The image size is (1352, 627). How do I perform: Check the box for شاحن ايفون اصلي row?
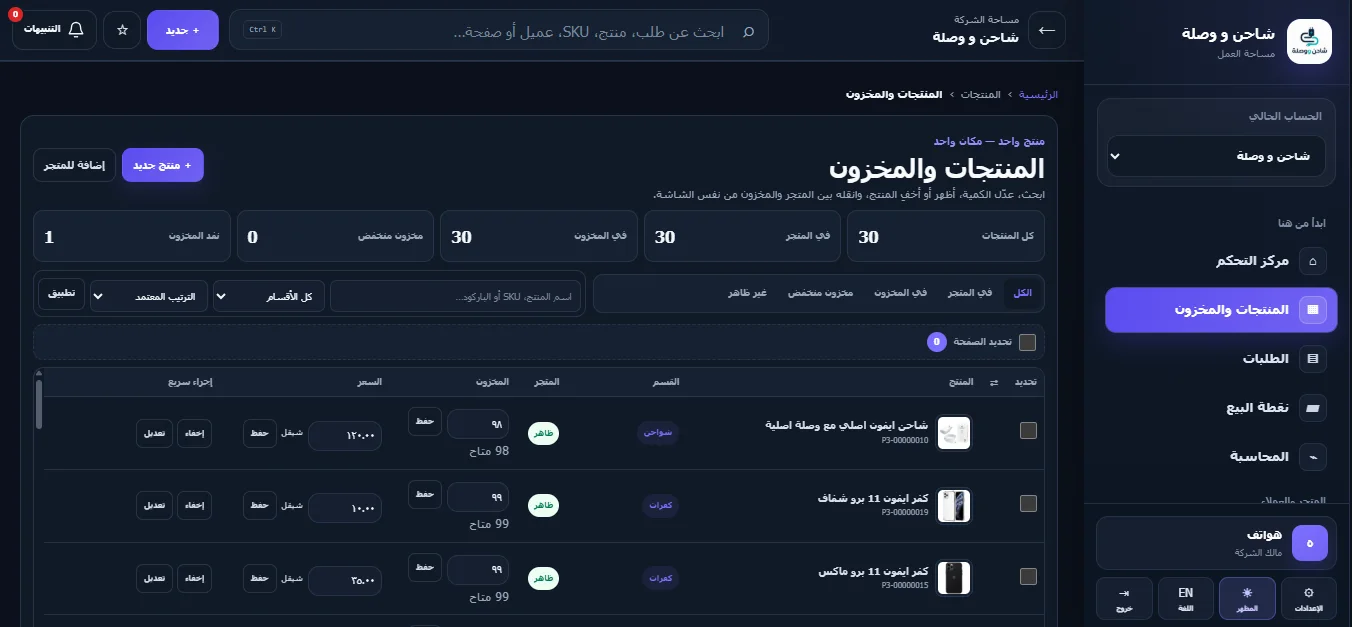click(x=1028, y=431)
